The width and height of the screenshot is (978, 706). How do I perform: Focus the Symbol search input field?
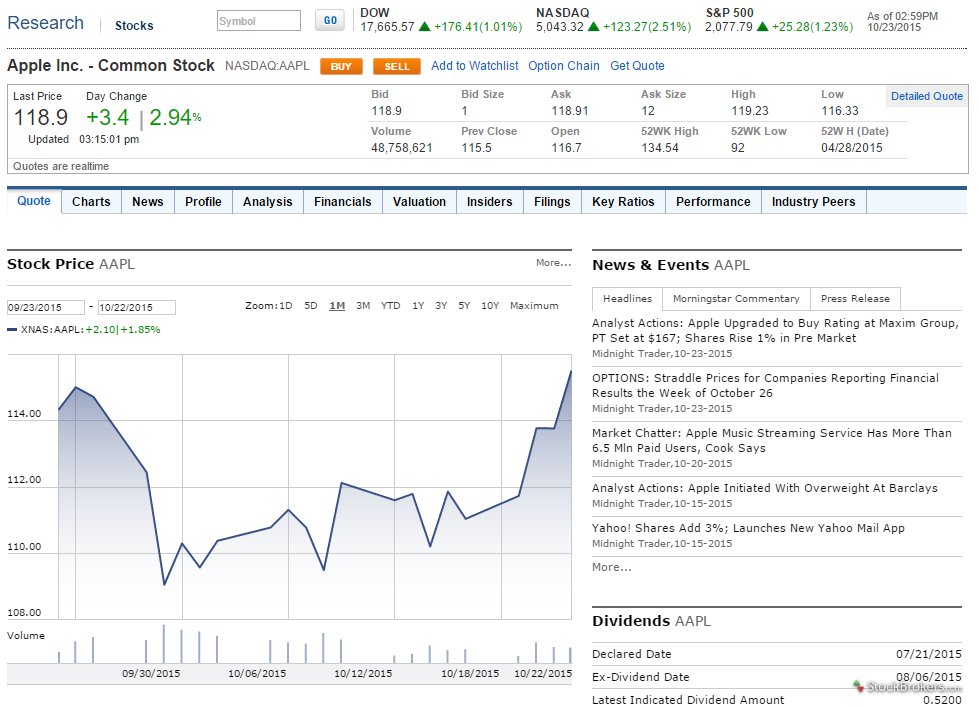258,21
